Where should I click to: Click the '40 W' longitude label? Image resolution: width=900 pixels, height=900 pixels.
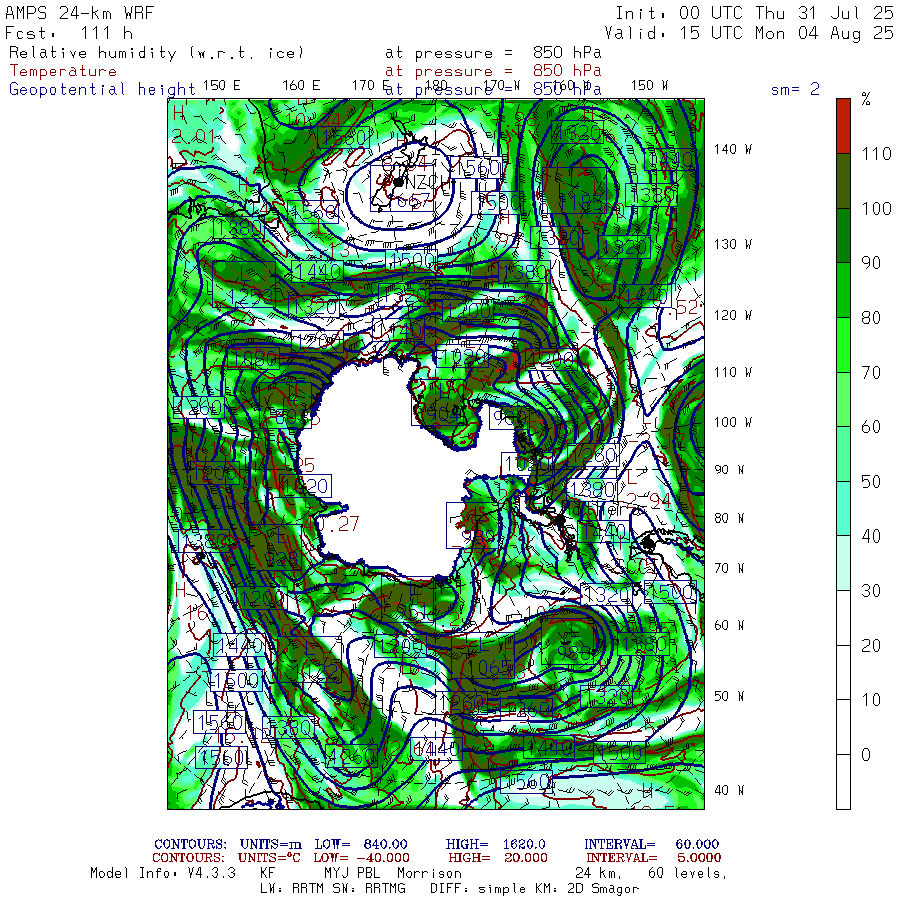tap(729, 790)
